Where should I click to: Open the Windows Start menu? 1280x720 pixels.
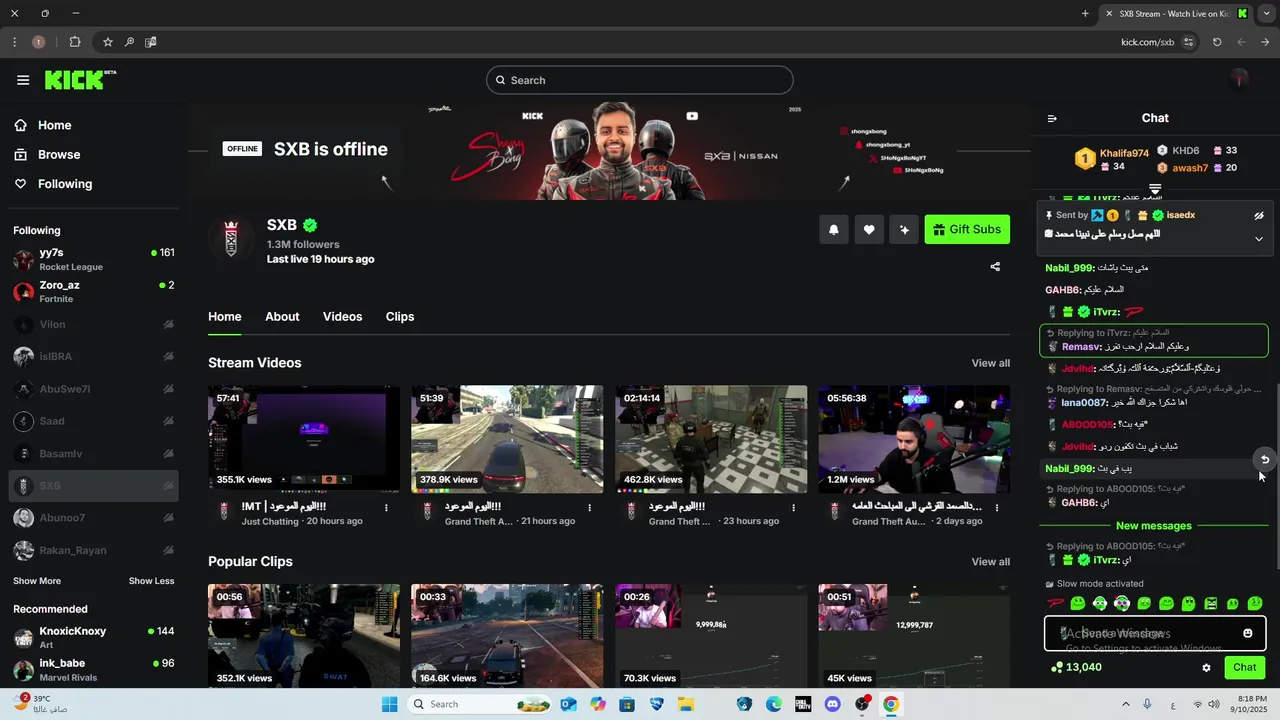(389, 704)
